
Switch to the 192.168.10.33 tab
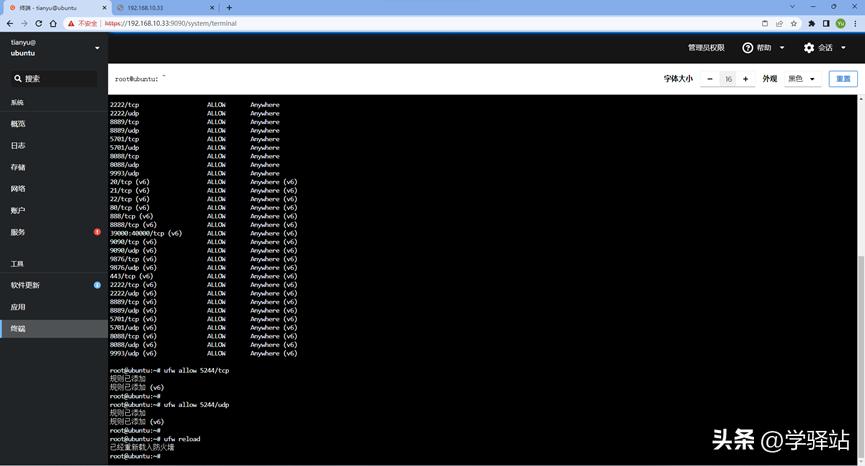pos(165,8)
